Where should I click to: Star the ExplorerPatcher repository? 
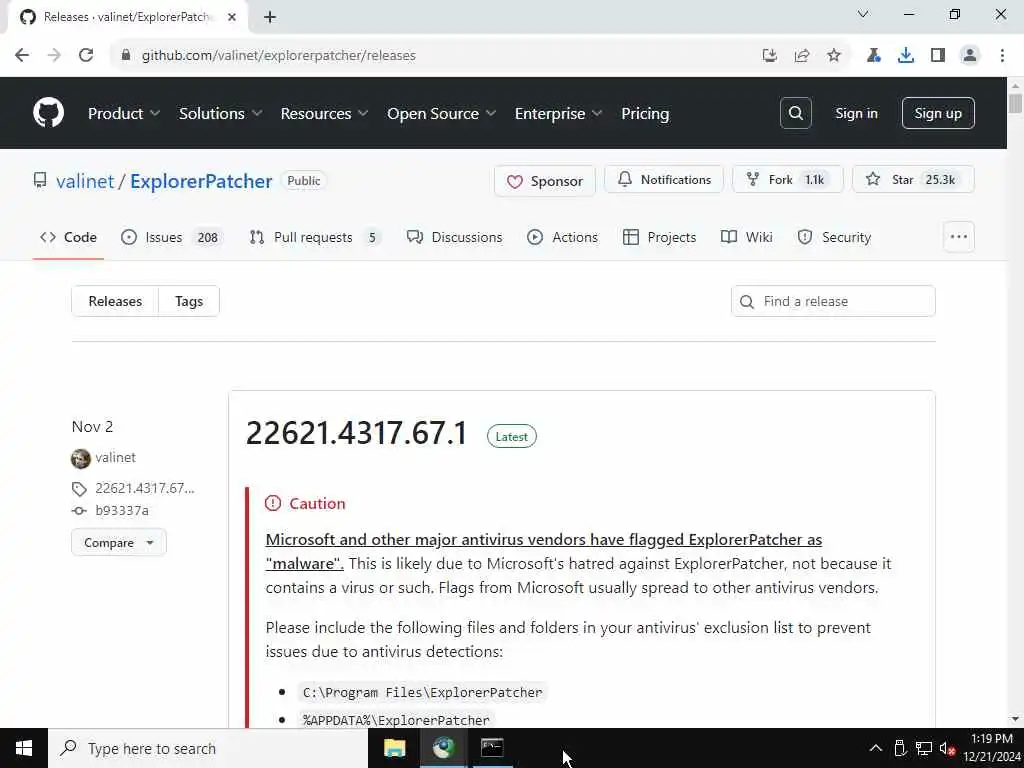point(913,179)
